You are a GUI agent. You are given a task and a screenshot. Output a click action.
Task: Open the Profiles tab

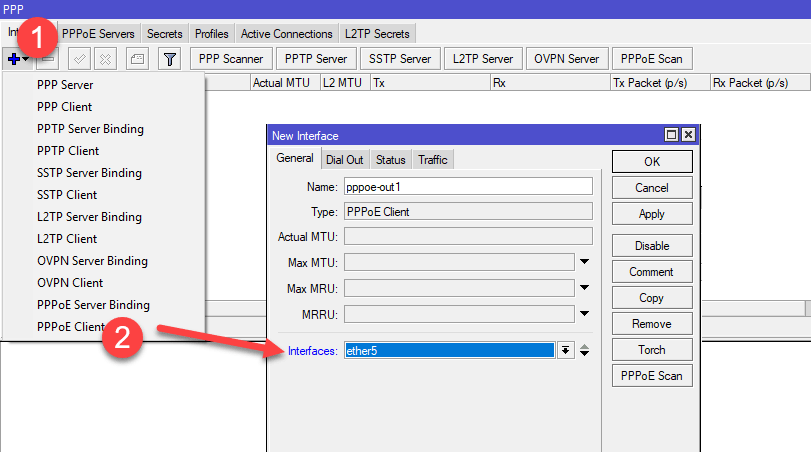[212, 34]
